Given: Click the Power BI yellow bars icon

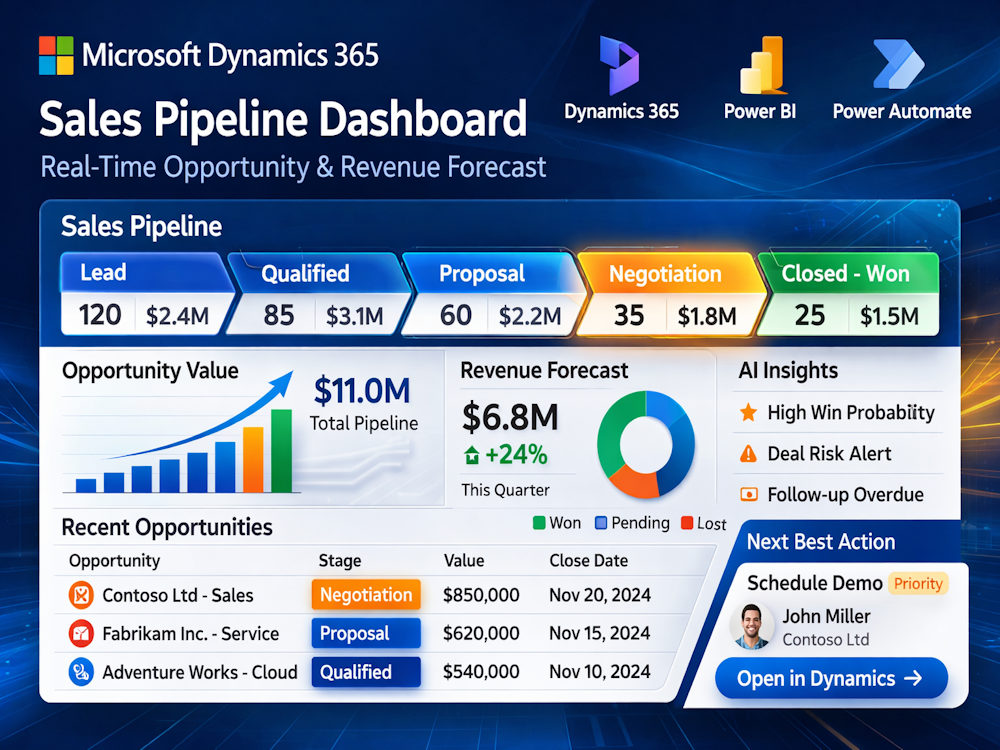Looking at the screenshot, I should (x=761, y=64).
